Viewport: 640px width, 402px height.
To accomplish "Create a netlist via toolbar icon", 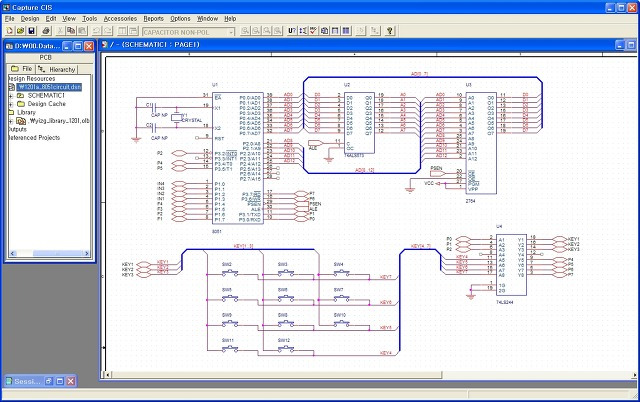I will point(324,31).
